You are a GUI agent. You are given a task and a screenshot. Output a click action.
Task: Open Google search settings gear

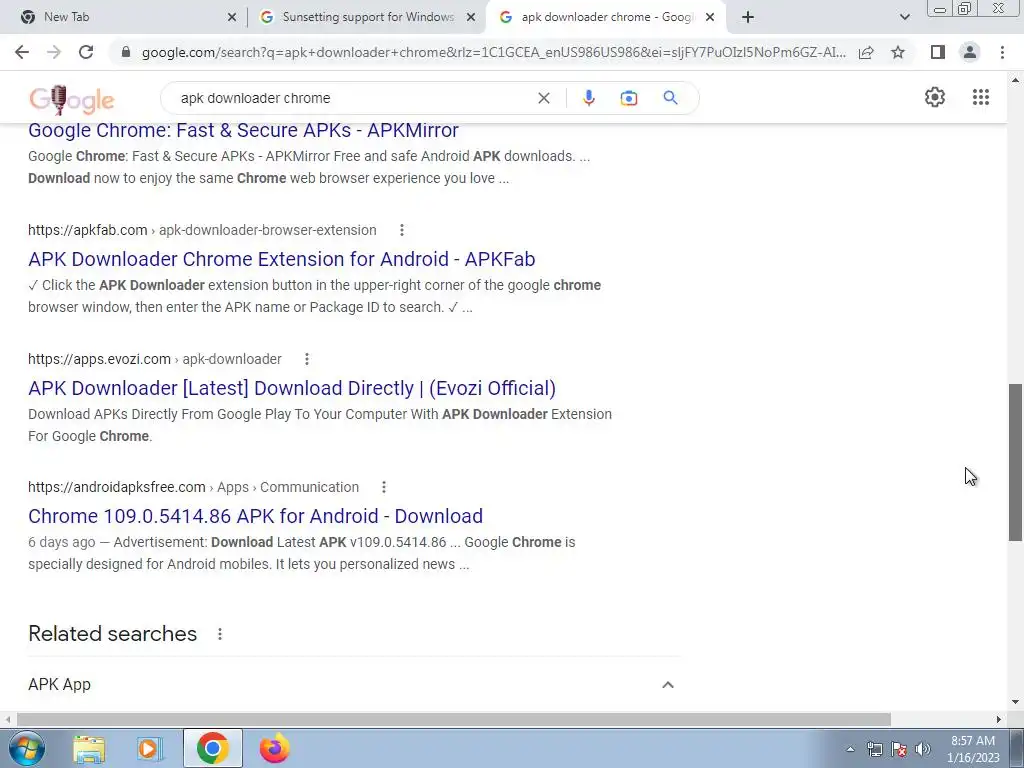click(x=935, y=97)
